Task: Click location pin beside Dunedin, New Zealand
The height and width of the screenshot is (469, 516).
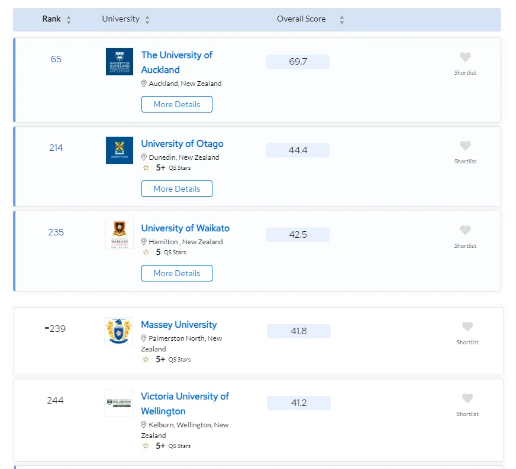Action: click(144, 157)
